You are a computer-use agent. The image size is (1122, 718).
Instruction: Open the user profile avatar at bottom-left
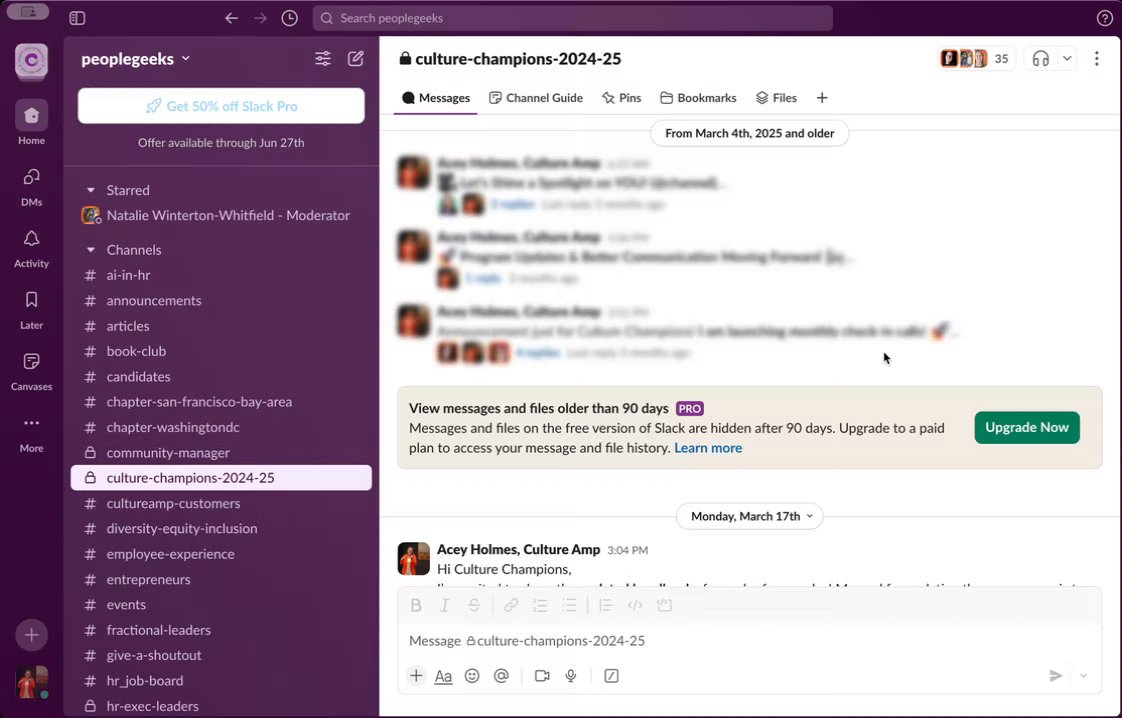click(x=31, y=682)
